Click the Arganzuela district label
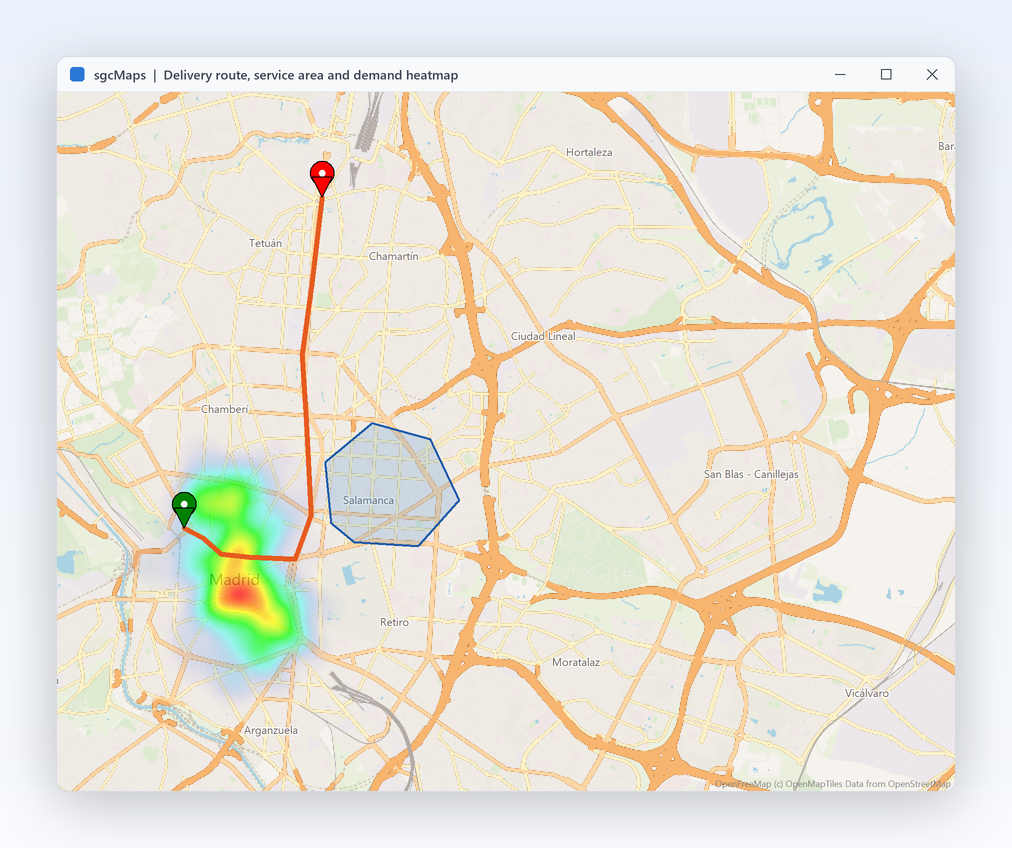Screen dimensions: 1012x848 click(x=271, y=730)
